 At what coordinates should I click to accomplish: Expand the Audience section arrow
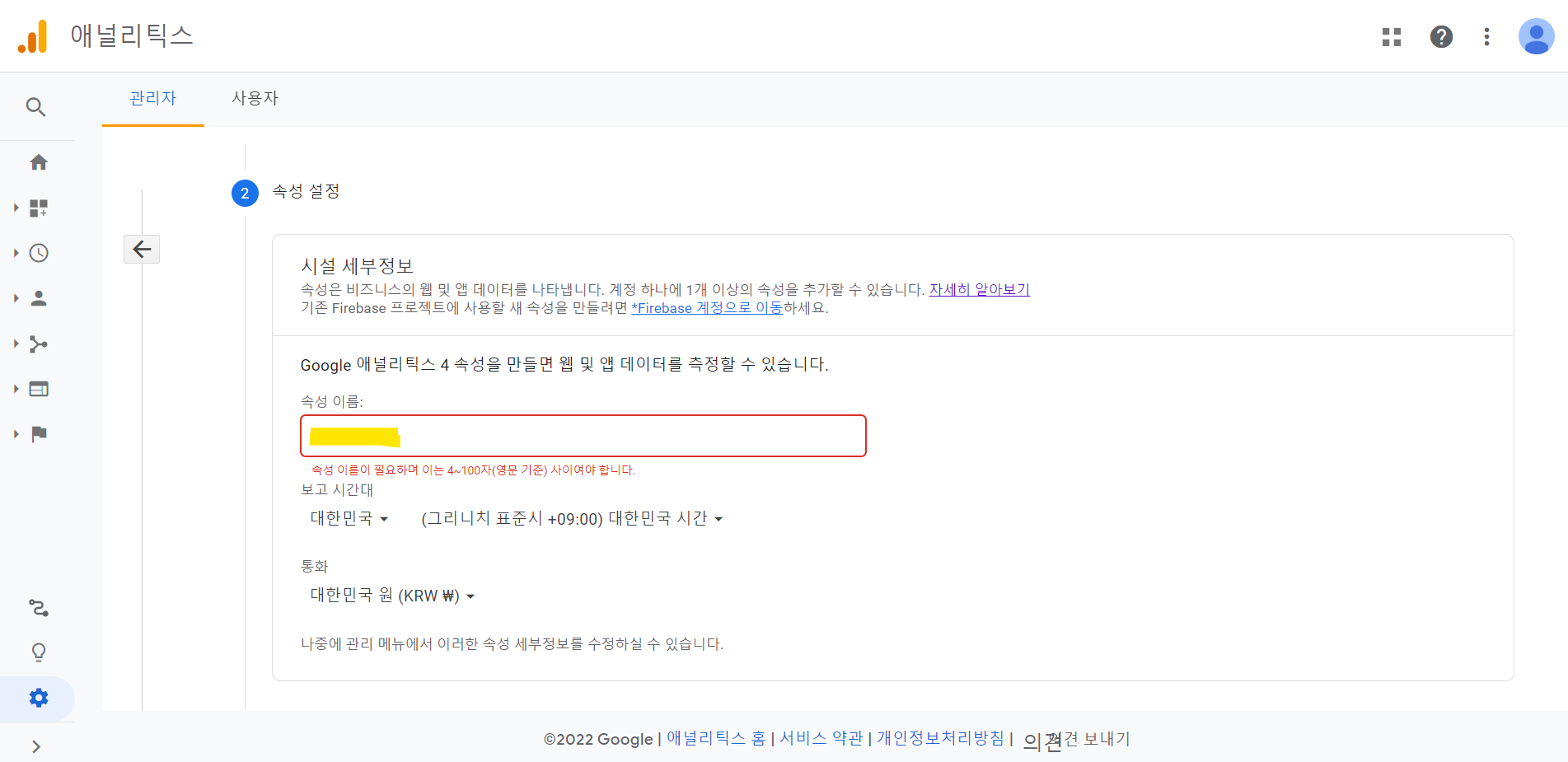point(16,298)
